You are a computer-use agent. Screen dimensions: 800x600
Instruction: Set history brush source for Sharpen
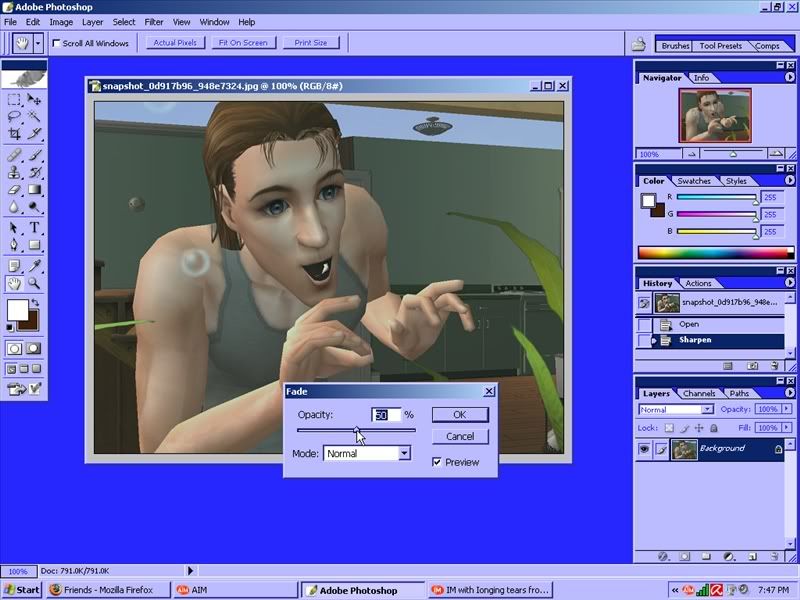pyautogui.click(x=645, y=340)
